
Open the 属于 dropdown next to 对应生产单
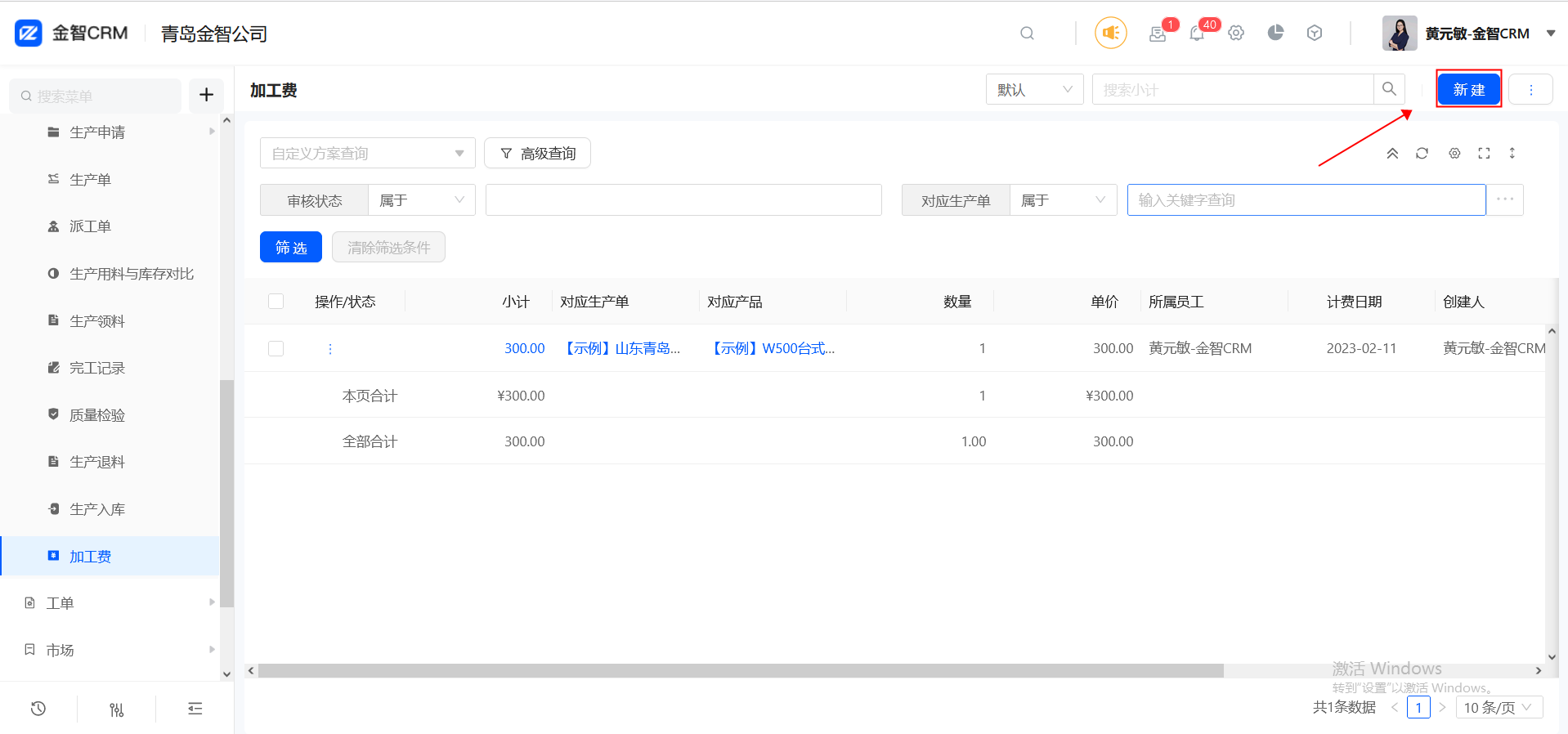1064,200
